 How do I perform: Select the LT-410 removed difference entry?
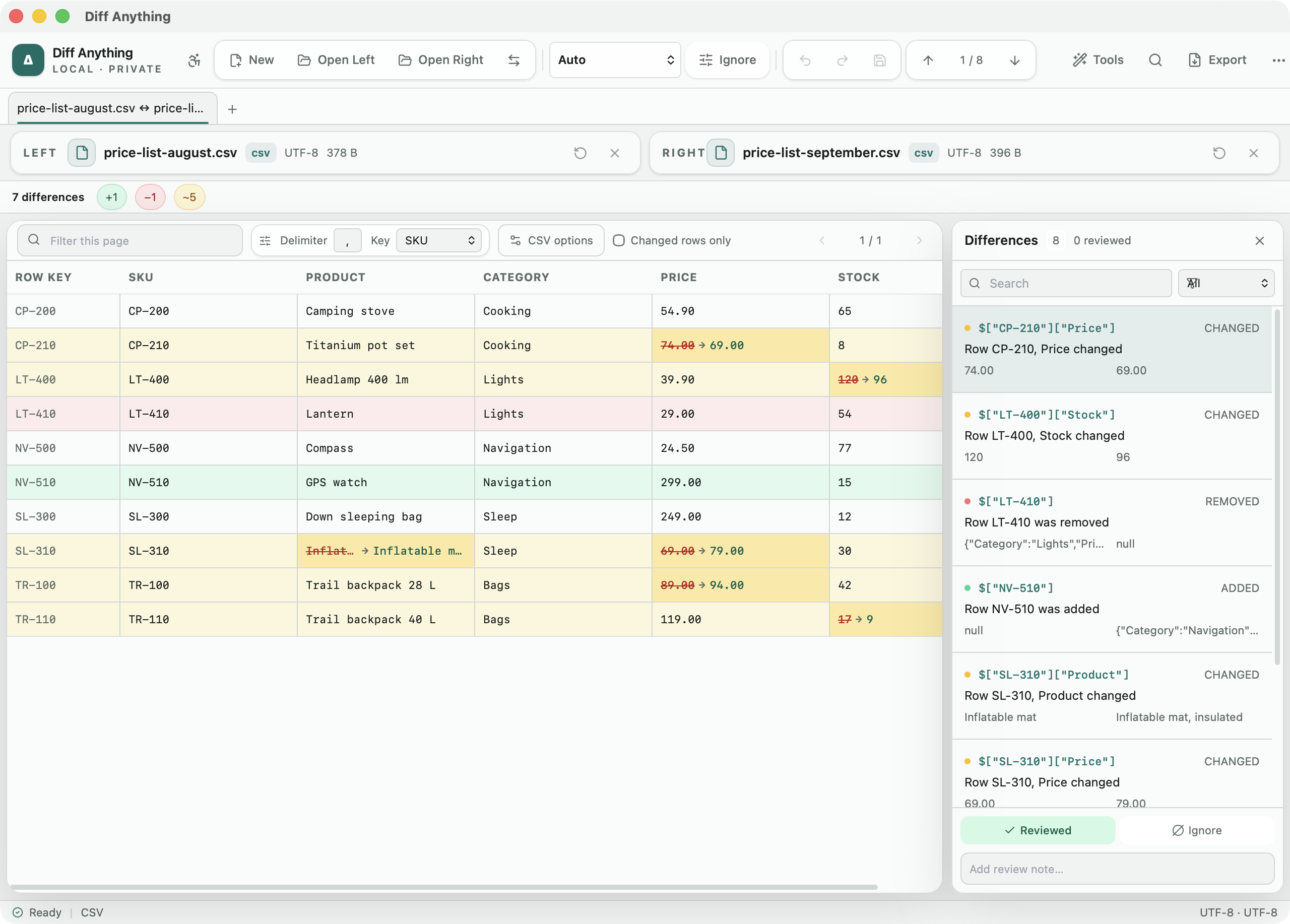tap(1112, 522)
